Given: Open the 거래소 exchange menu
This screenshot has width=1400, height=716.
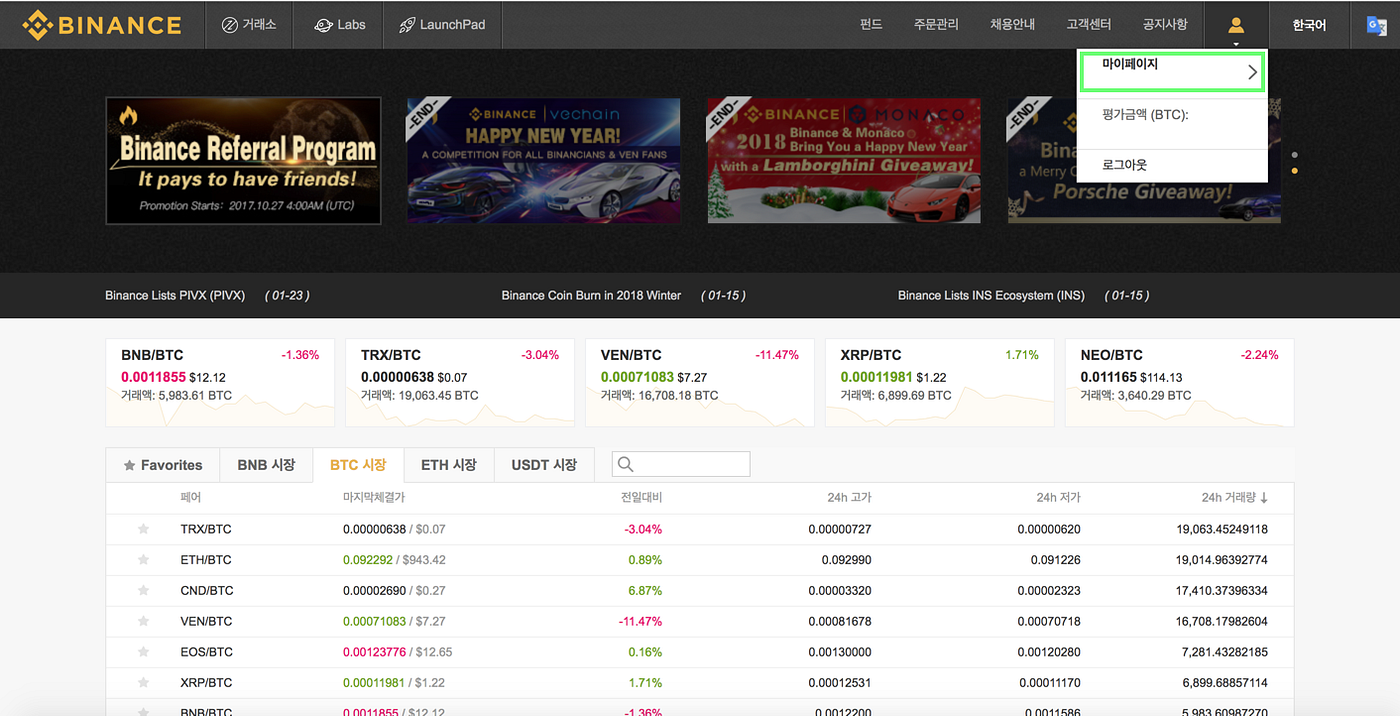Looking at the screenshot, I should [249, 25].
